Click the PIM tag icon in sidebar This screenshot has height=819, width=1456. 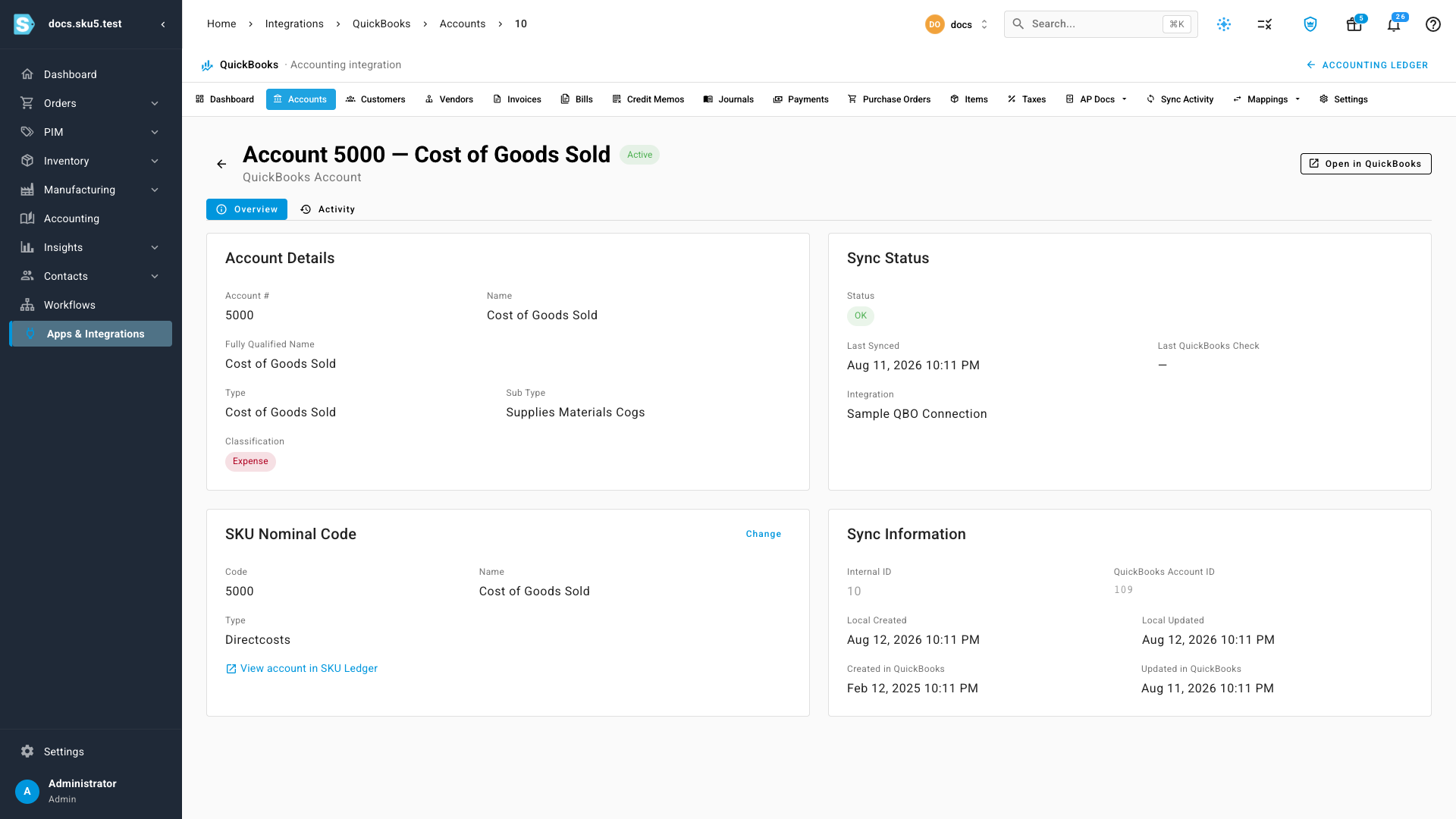point(27,132)
